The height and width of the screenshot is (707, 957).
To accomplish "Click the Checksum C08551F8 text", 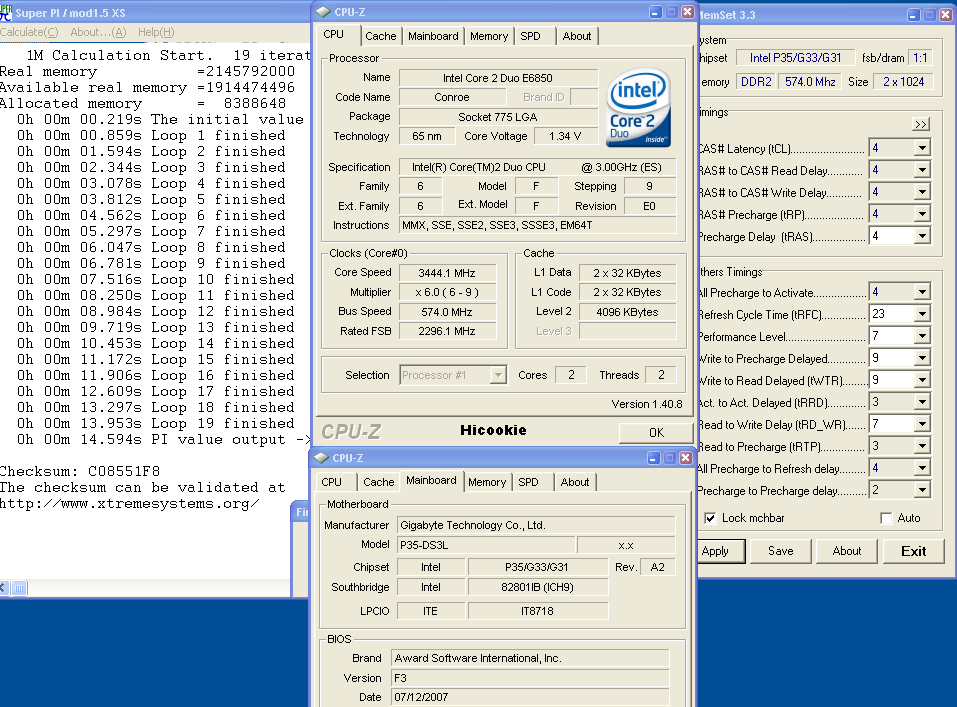I will coord(80,471).
